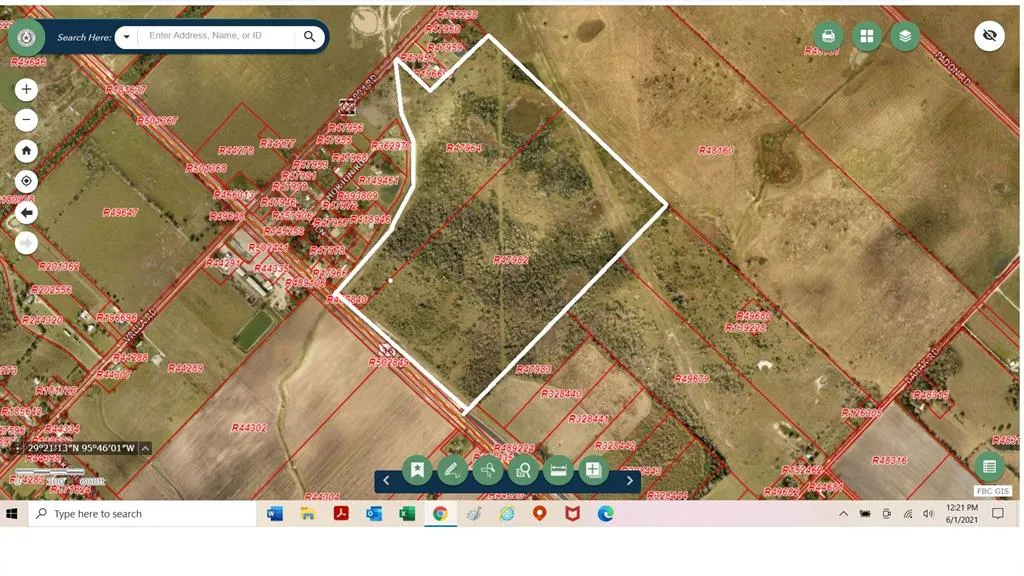The width and height of the screenshot is (1024, 576).
Task: Go to previous map extent arrow
Action: coord(27,212)
